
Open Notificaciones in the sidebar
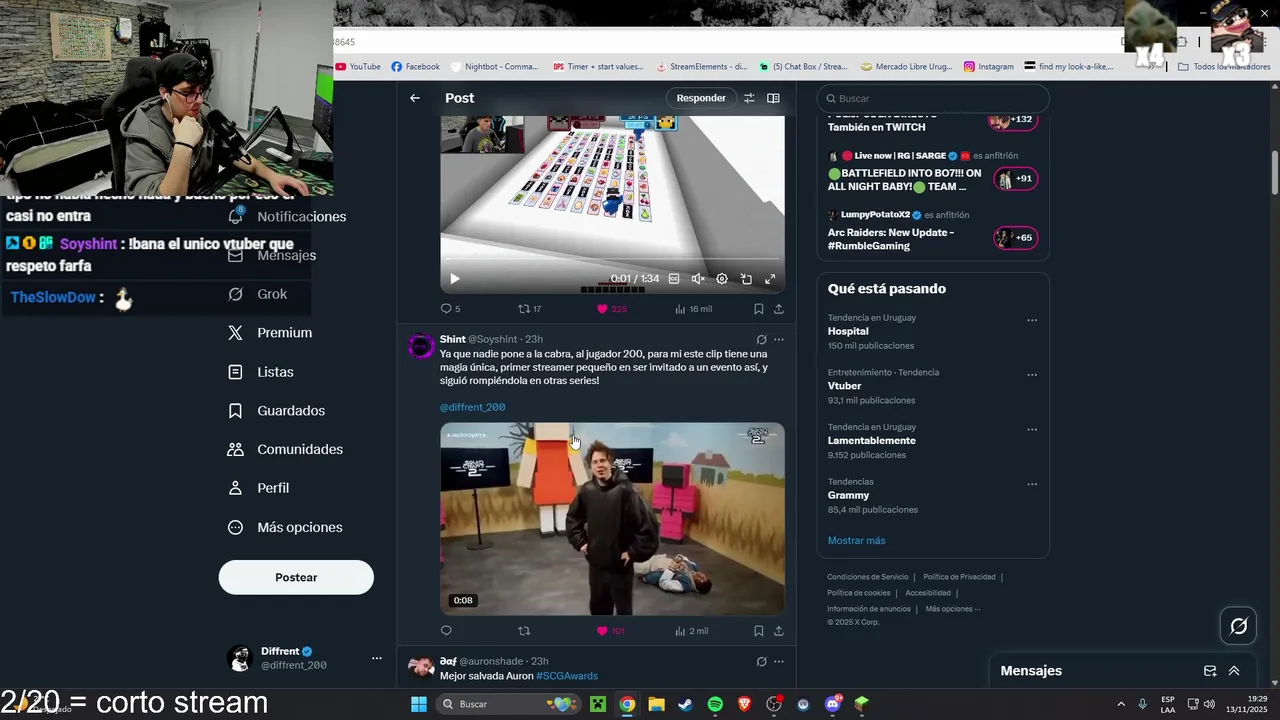click(287, 217)
